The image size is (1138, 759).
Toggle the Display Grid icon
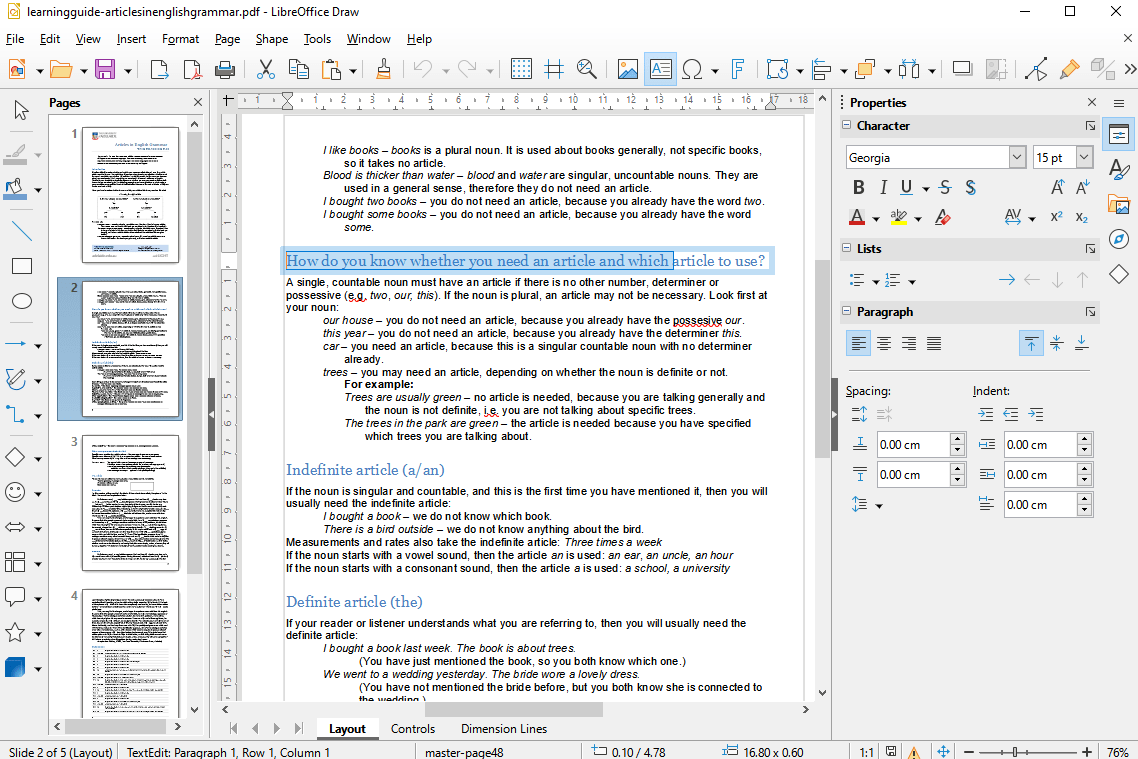coord(520,69)
